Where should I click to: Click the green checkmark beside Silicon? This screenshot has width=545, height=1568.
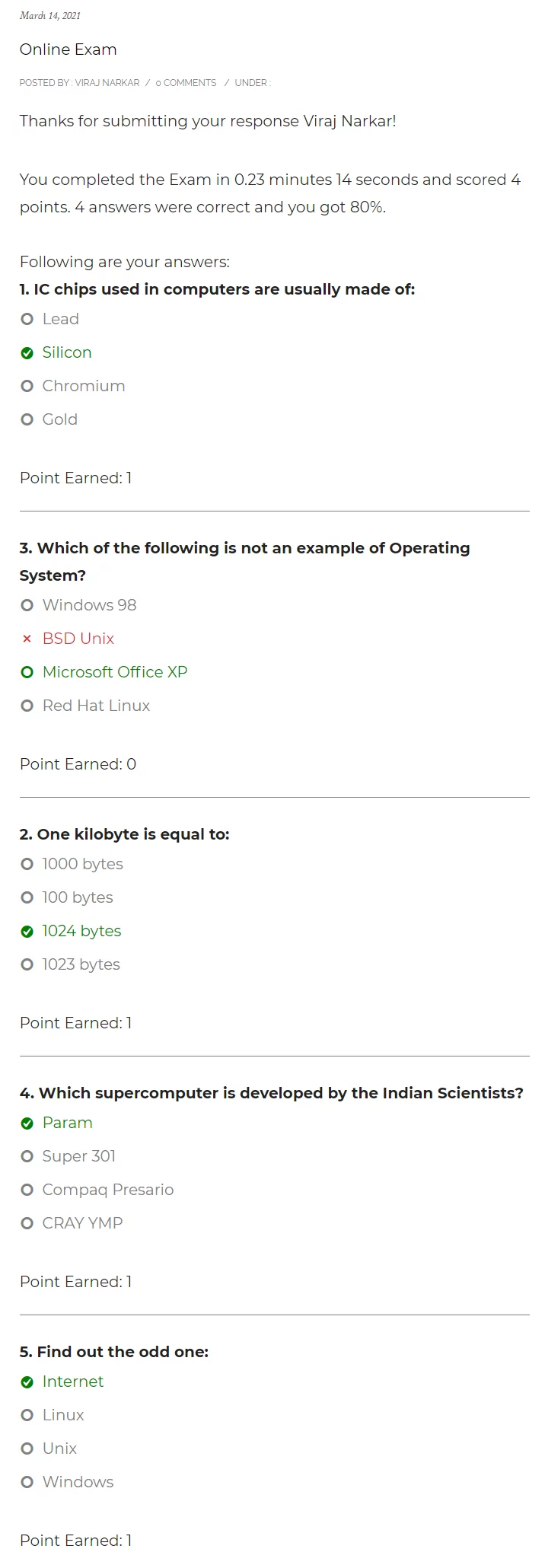click(27, 352)
